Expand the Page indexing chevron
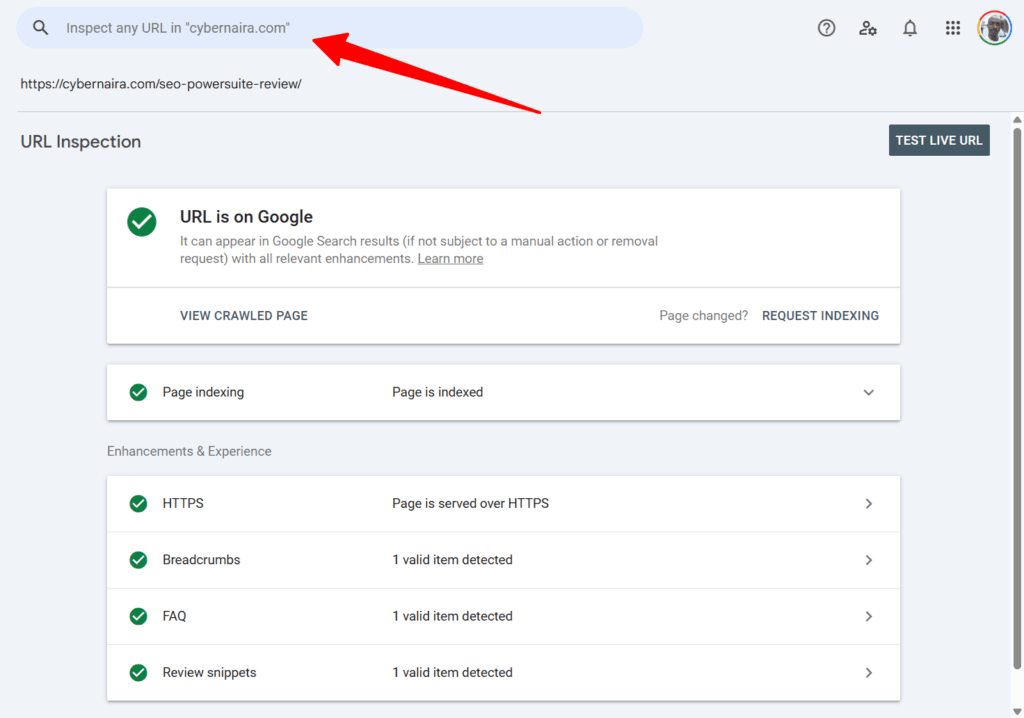This screenshot has height=718, width=1024. 869,393
